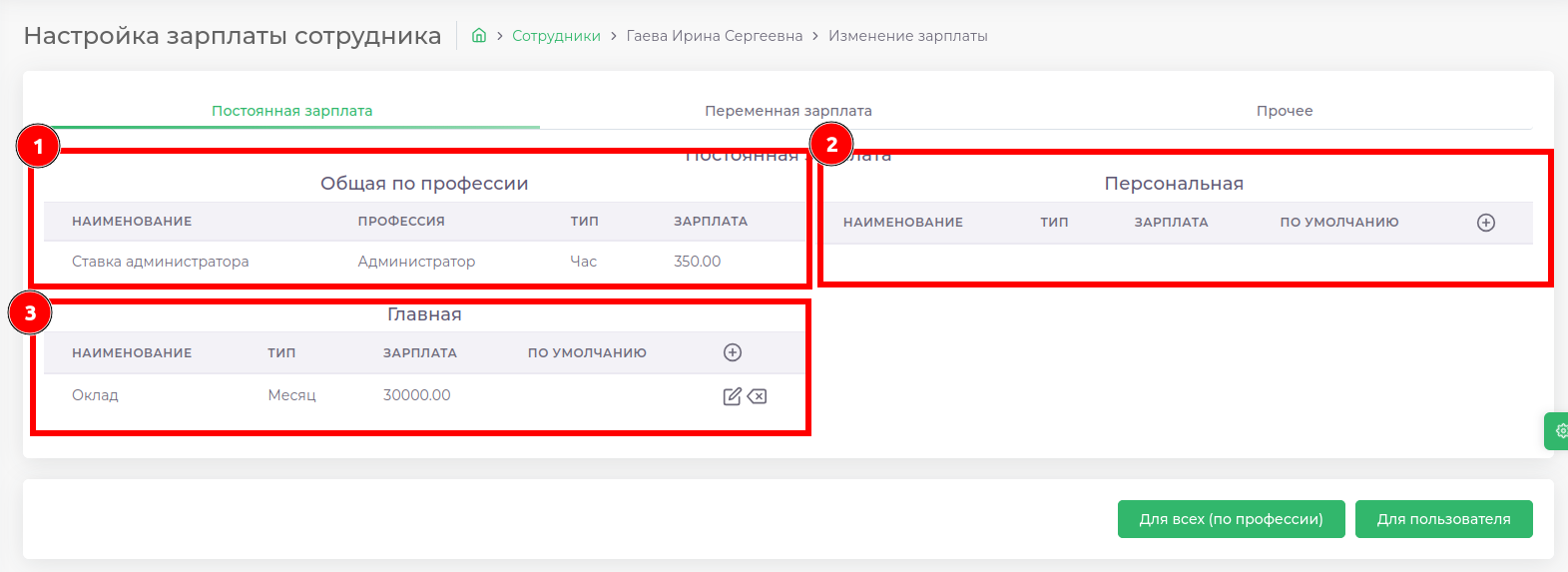The height and width of the screenshot is (572, 1568).
Task: Select the Прочее tab
Action: tap(1284, 111)
